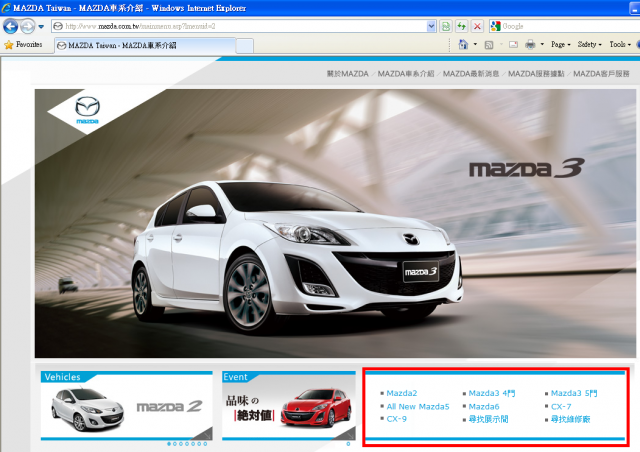
Task: Click the Mazda 2 Vehicles thumbnail
Action: 127,407
